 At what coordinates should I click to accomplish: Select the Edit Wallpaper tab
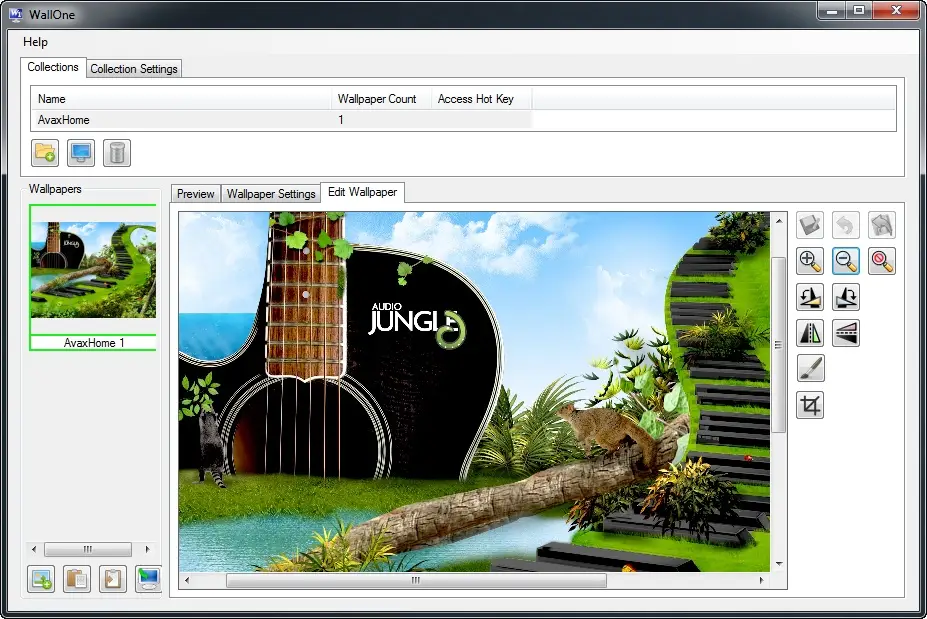[362, 192]
